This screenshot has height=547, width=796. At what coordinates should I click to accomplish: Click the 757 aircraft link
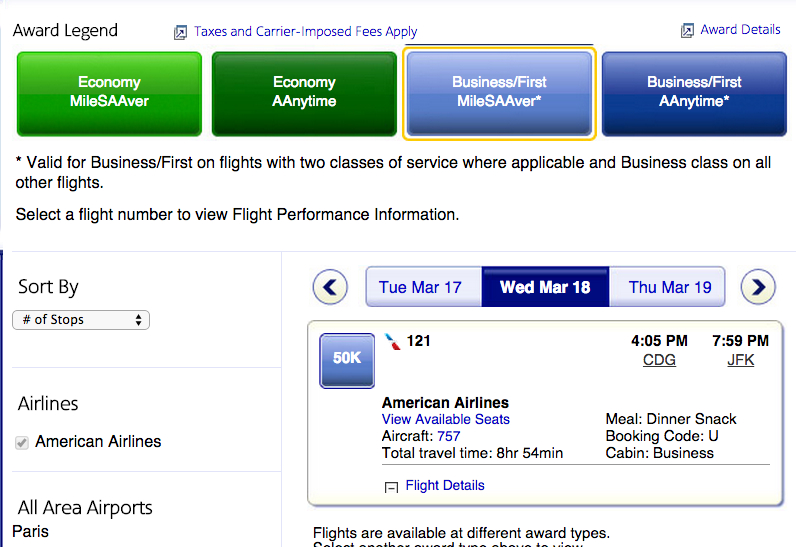pyautogui.click(x=448, y=436)
